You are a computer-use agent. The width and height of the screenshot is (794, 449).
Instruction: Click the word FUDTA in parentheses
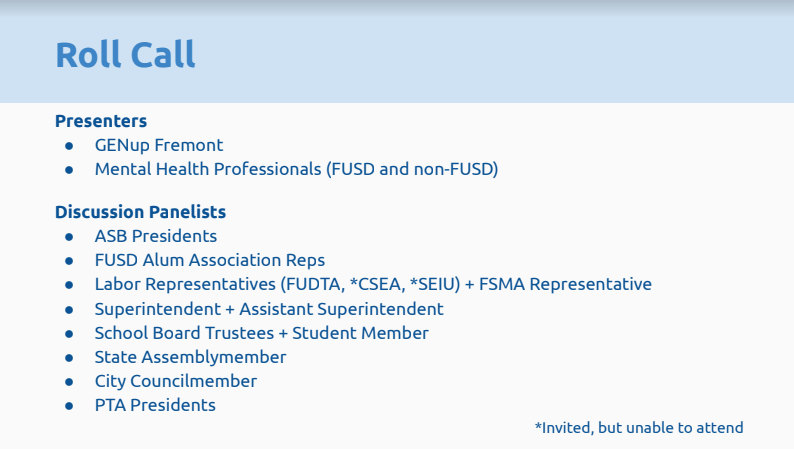315,284
